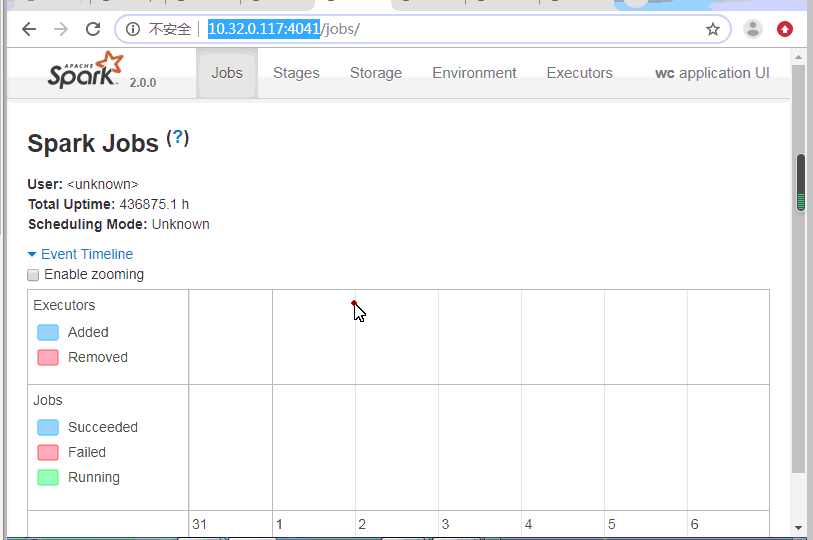The image size is (813, 540).
Task: Click the (?) help link beside Spark Jobs
Action: coord(178,138)
